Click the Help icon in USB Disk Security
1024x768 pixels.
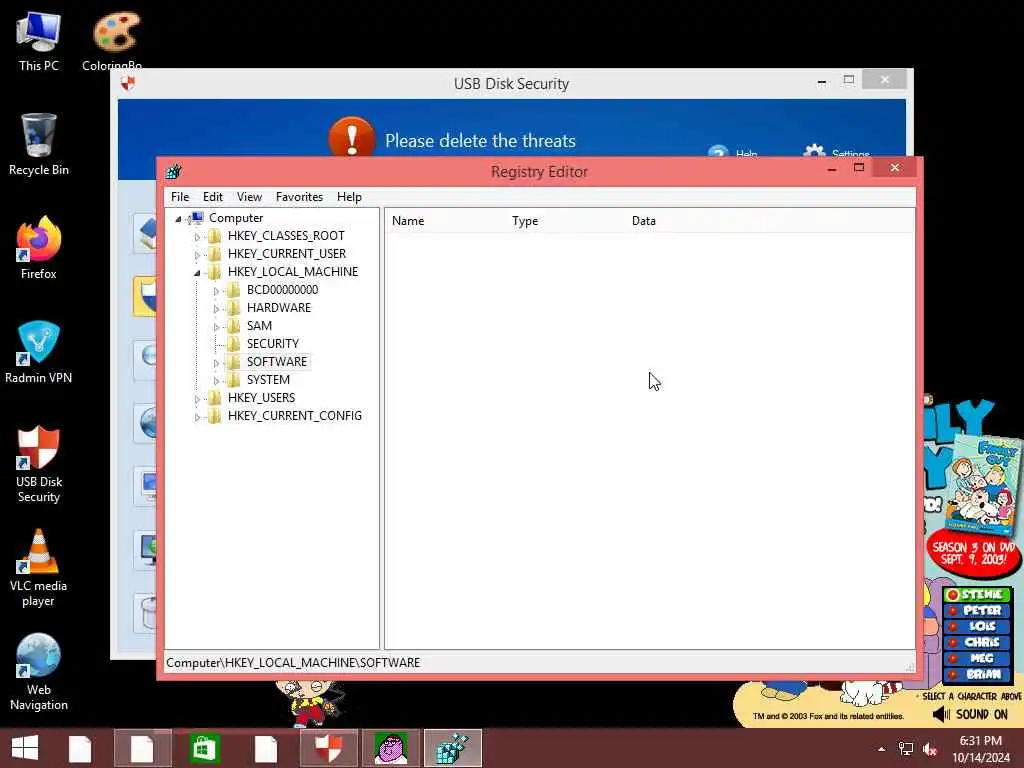(x=718, y=152)
